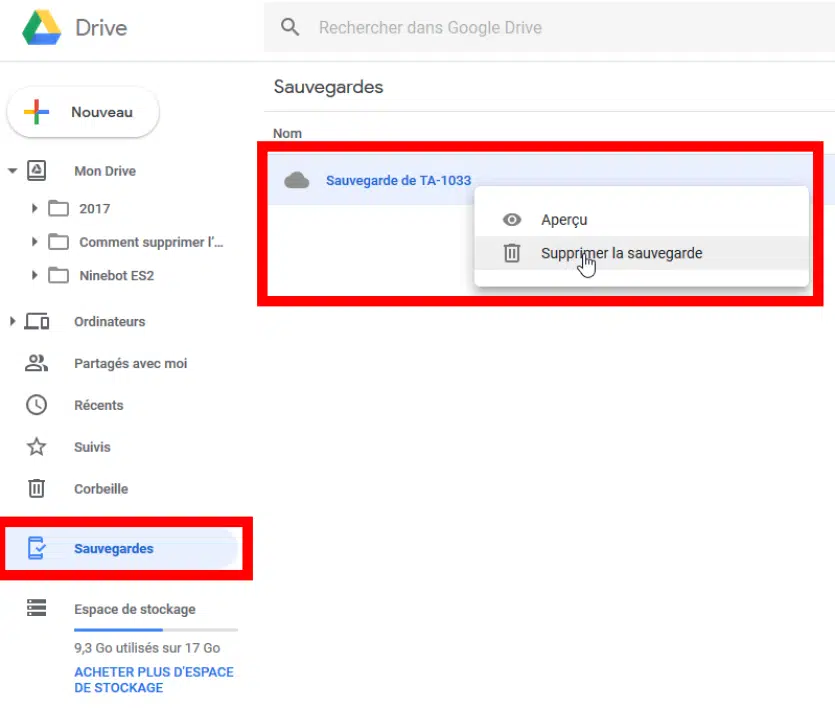Click the 2017 folder icon
This screenshot has height=708, width=835.
[x=59, y=208]
